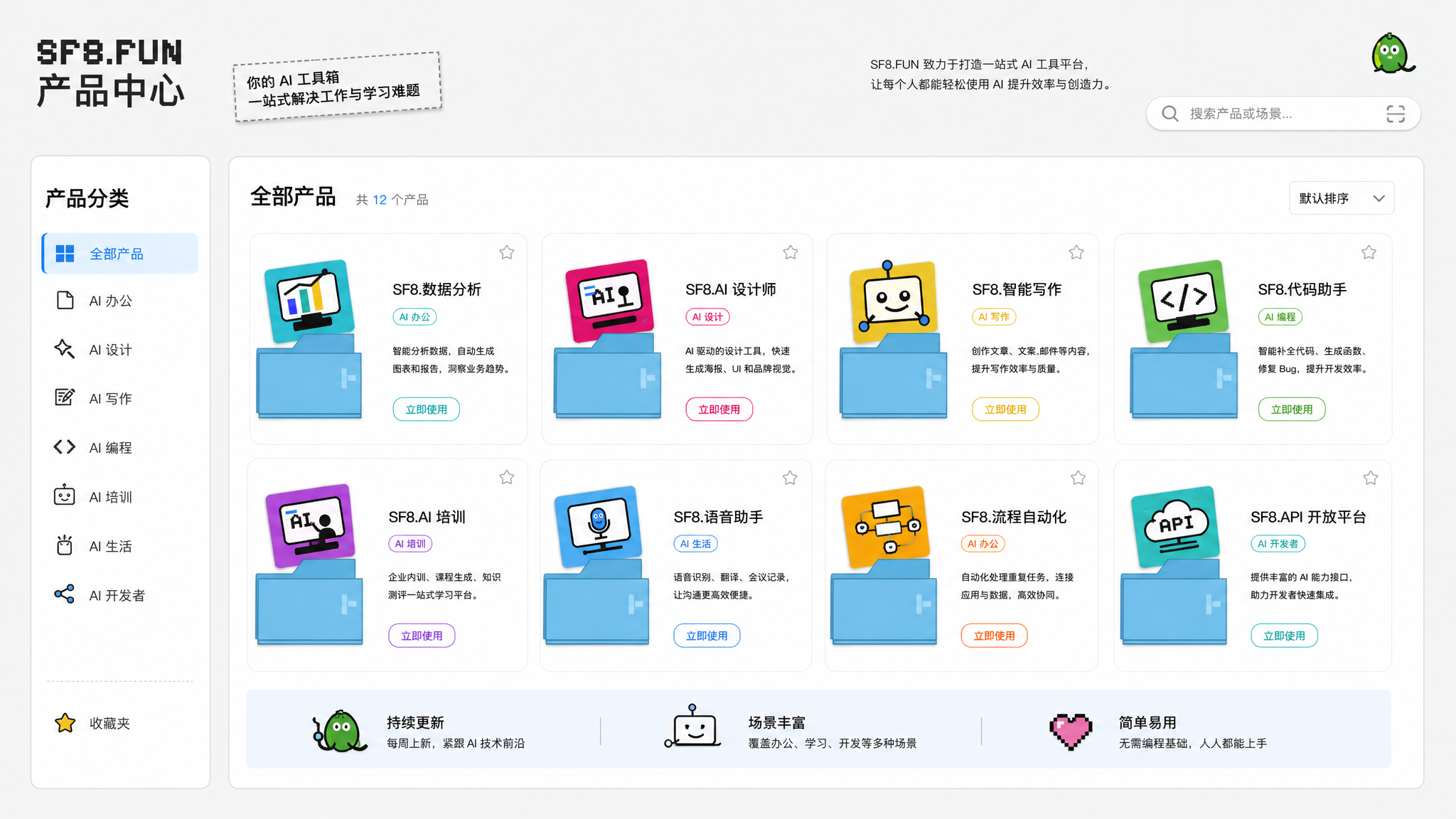Click the AI 写作 tag on SF8.智能写作

pos(994,317)
